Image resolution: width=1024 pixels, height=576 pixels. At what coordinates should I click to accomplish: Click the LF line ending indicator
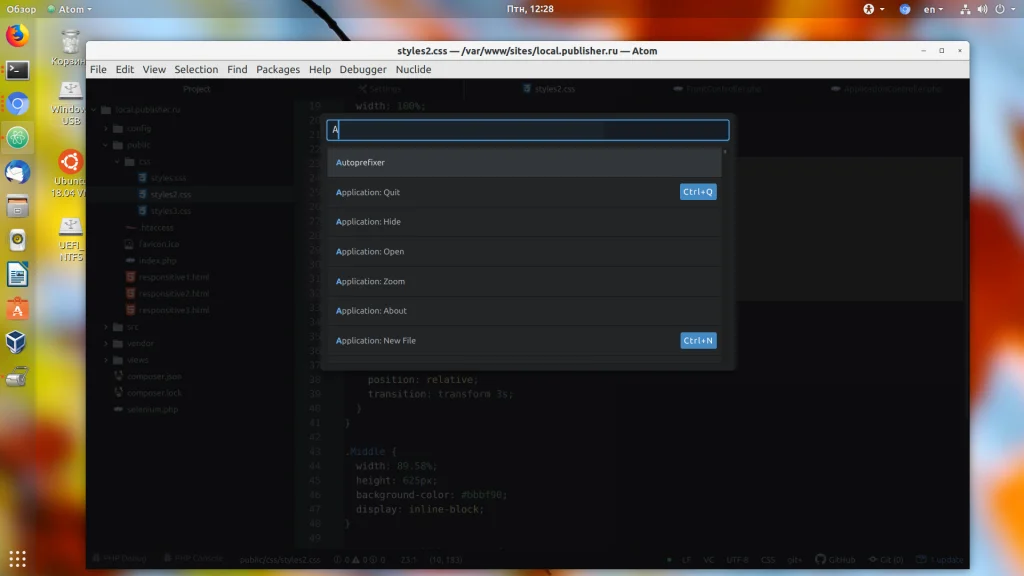(686, 560)
